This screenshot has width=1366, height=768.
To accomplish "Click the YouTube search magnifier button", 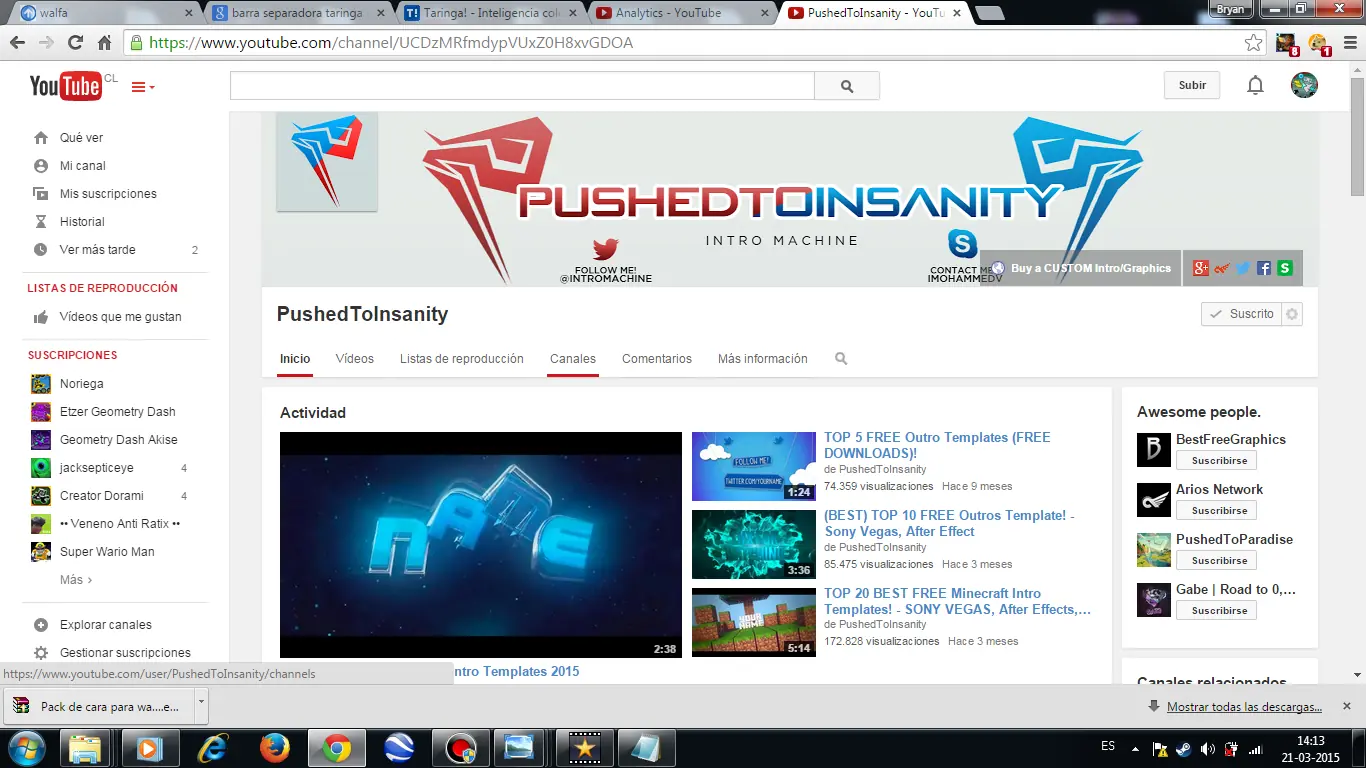I will (x=847, y=86).
